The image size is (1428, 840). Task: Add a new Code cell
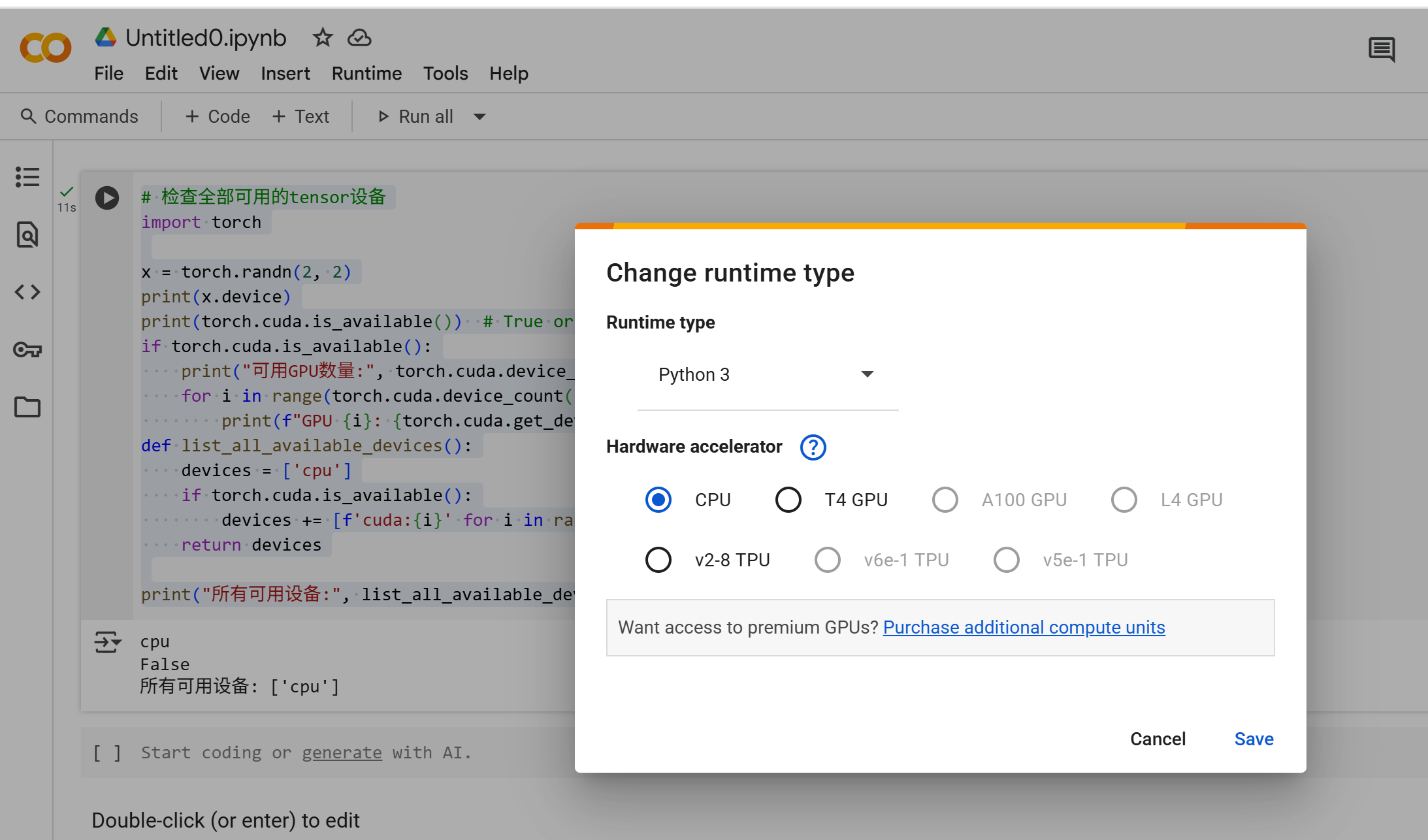click(218, 116)
